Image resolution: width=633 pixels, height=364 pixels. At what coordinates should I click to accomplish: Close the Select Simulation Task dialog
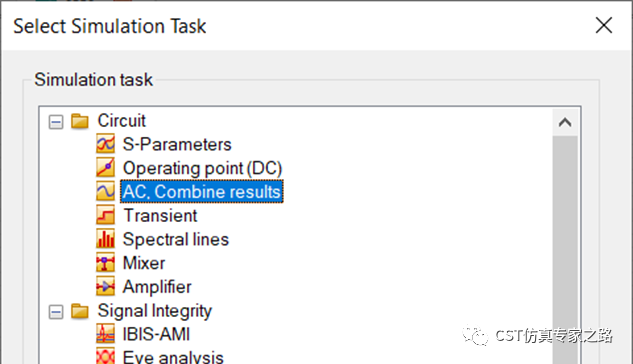click(x=604, y=25)
